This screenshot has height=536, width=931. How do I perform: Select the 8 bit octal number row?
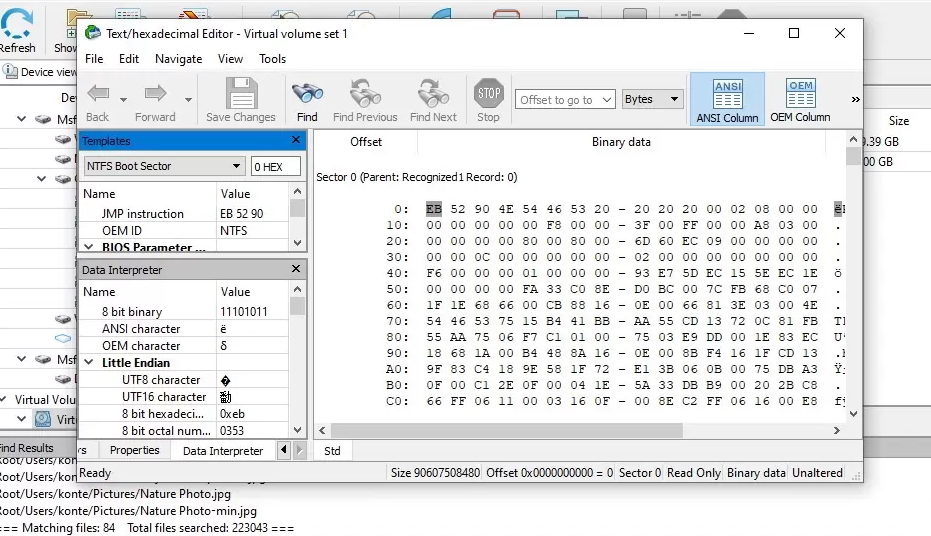pos(184,431)
